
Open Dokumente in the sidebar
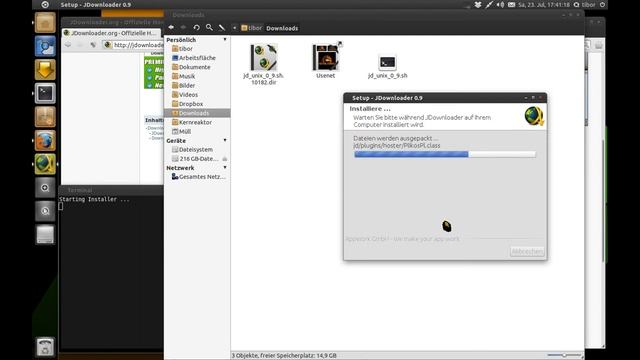tap(197, 67)
